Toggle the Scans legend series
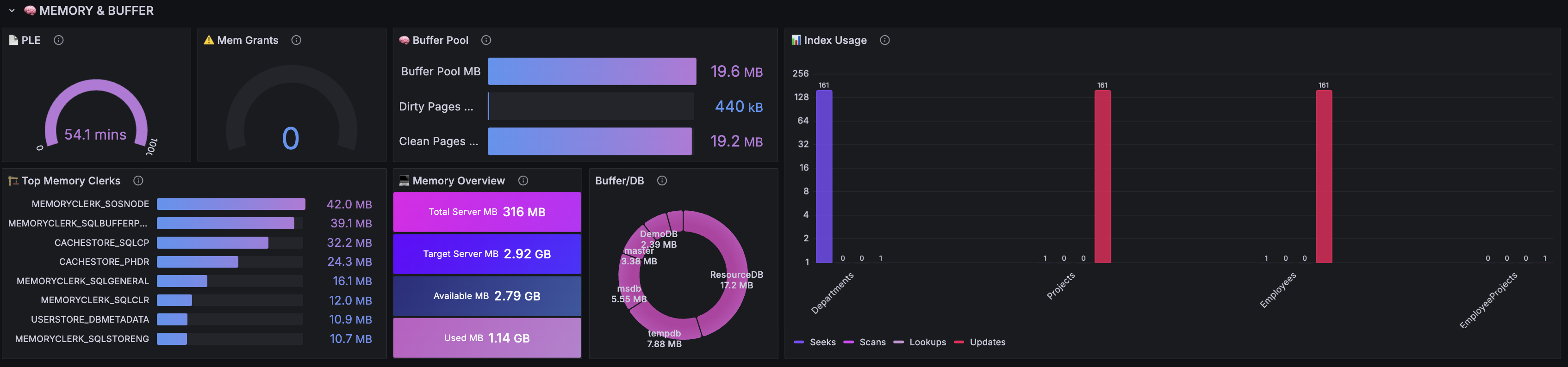 point(865,342)
